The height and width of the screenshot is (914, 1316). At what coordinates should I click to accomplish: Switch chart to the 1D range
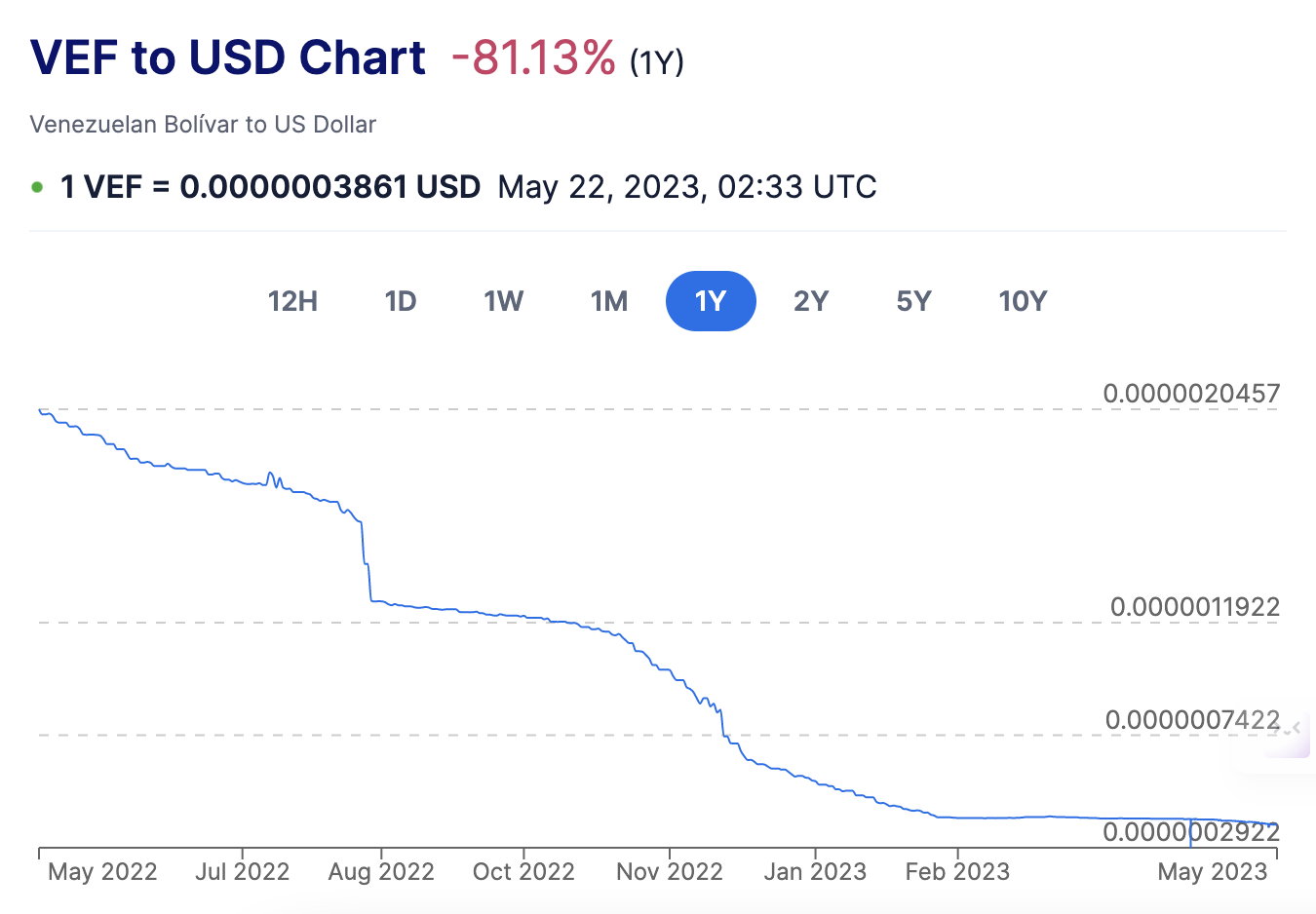(401, 301)
